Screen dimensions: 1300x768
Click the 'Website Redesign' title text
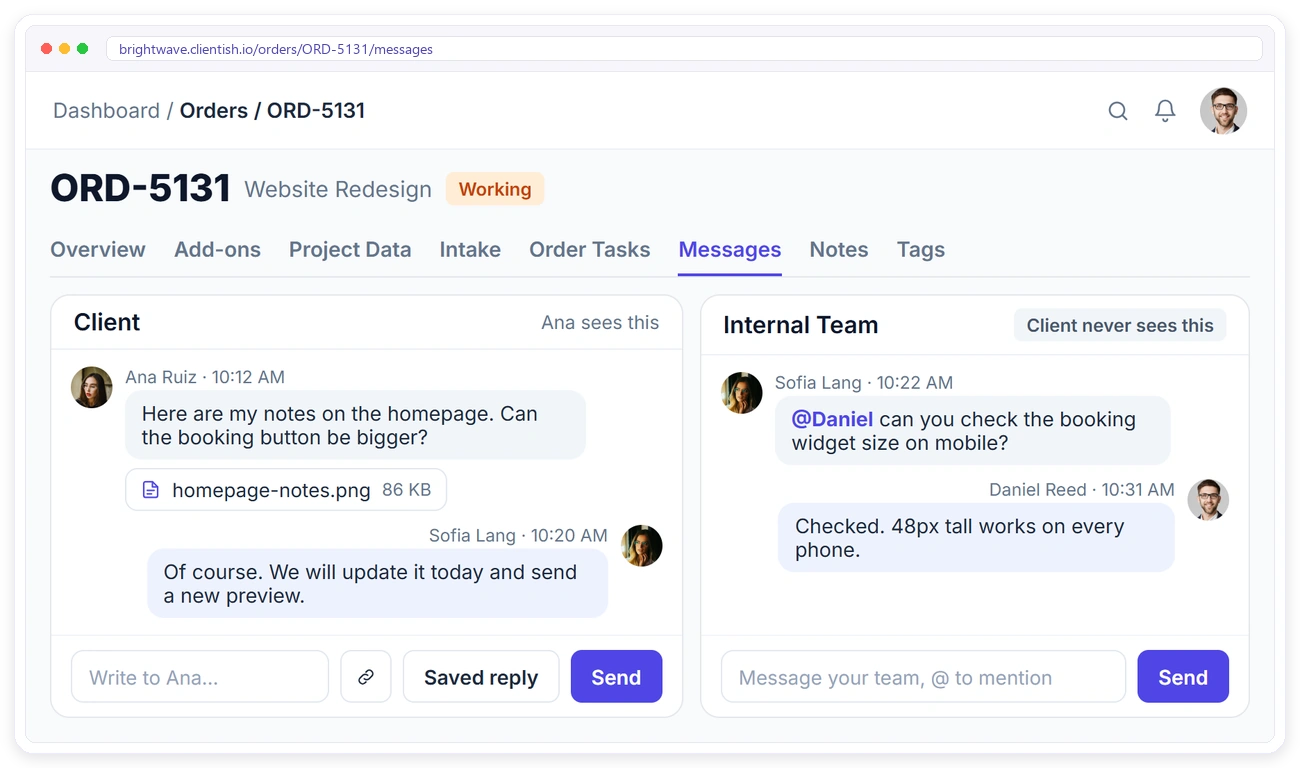pyautogui.click(x=338, y=189)
